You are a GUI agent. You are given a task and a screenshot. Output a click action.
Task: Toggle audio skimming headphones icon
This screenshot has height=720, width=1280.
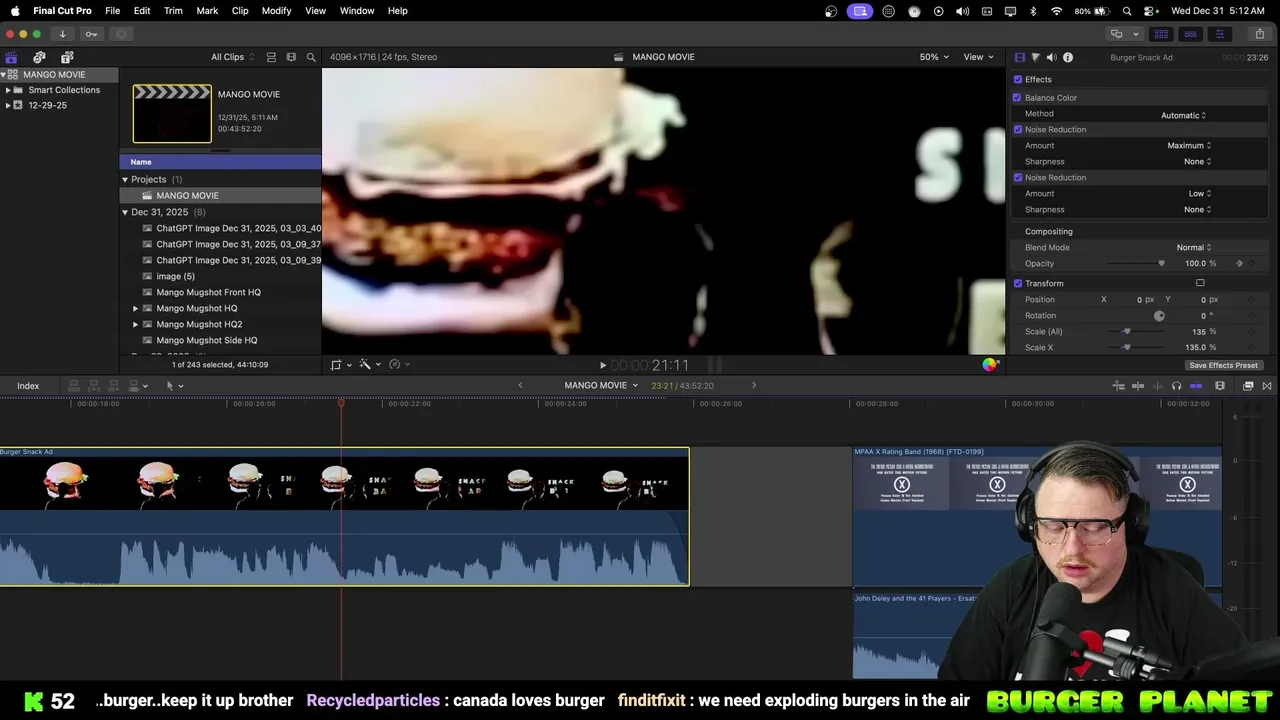(x=1176, y=386)
